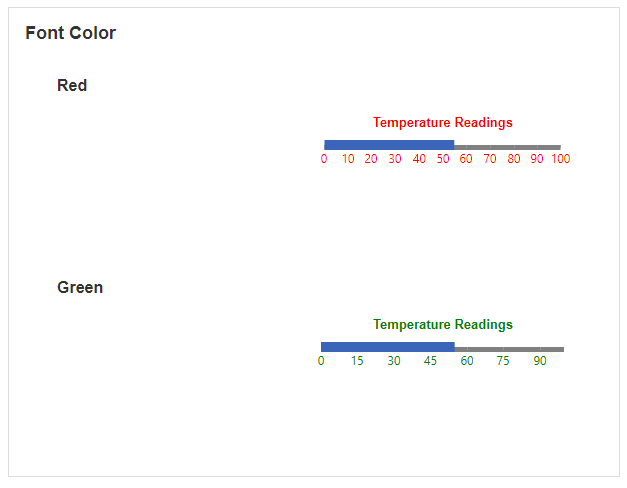Image resolution: width=627 pixels, height=488 pixels.
Task: Click green axis label 30
Action: 394,361
